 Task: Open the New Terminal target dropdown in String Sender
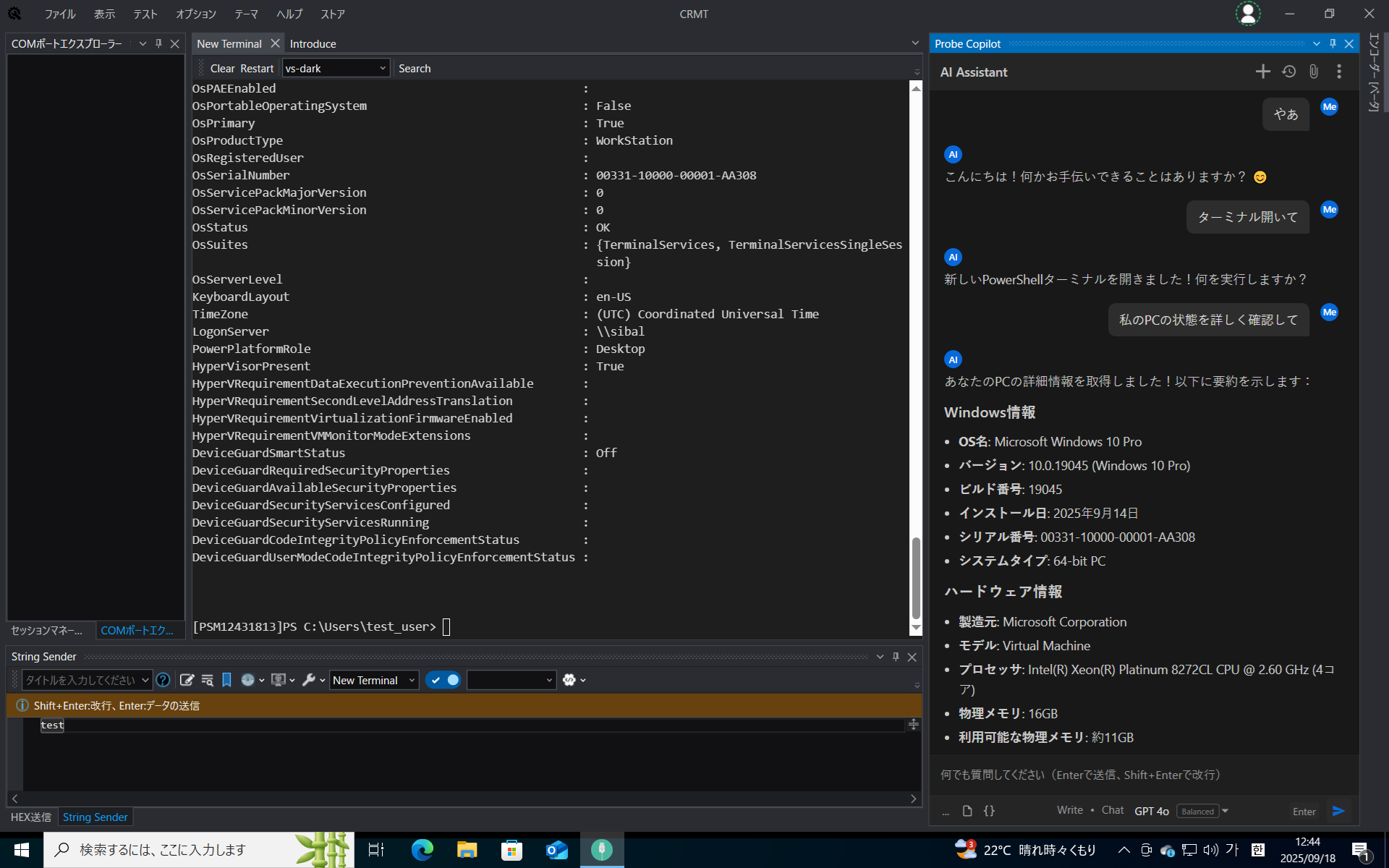tap(374, 680)
